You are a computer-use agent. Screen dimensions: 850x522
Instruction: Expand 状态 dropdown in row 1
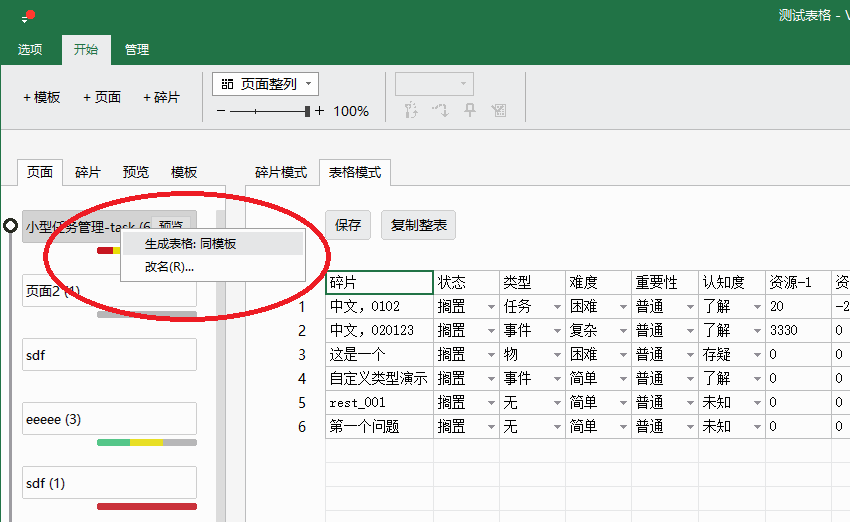(x=490, y=307)
